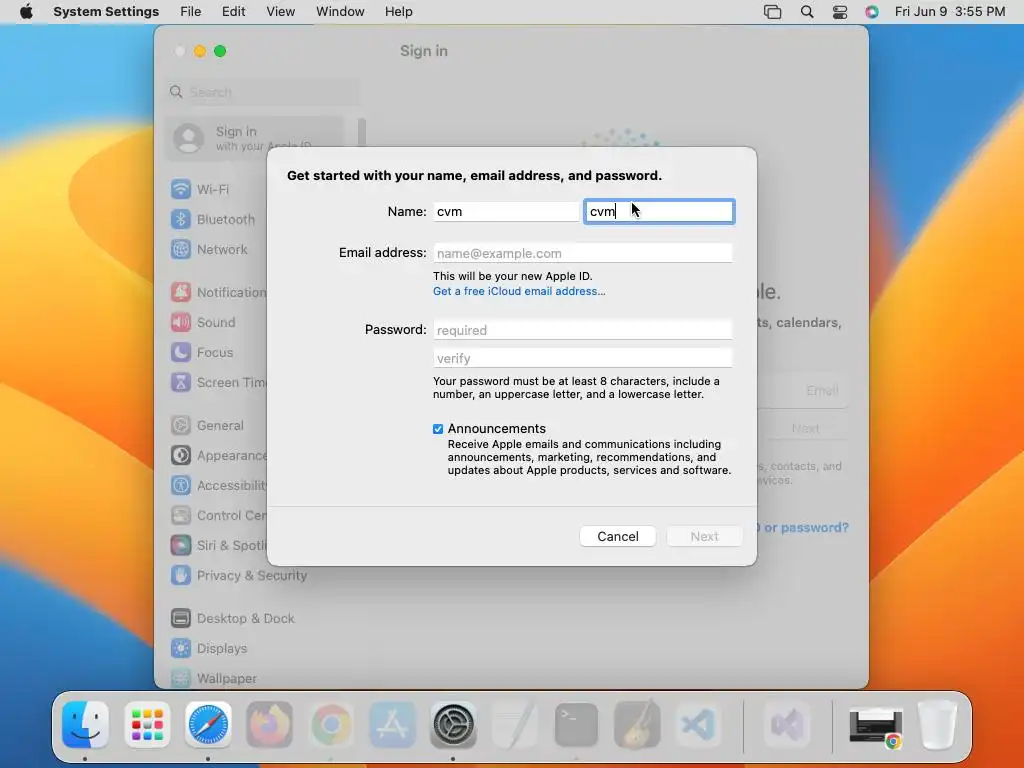
Task: Click the first name field
Action: (x=506, y=212)
